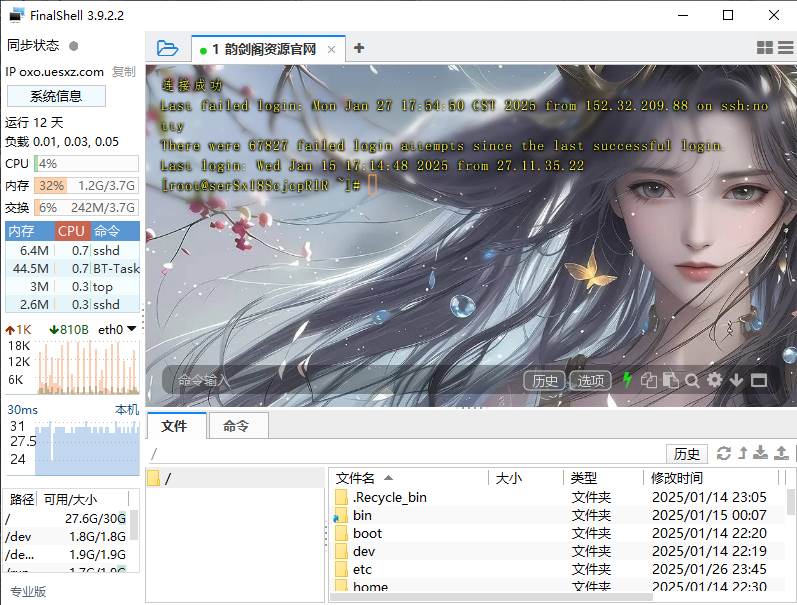Switch to grid window layout icon

point(764,48)
